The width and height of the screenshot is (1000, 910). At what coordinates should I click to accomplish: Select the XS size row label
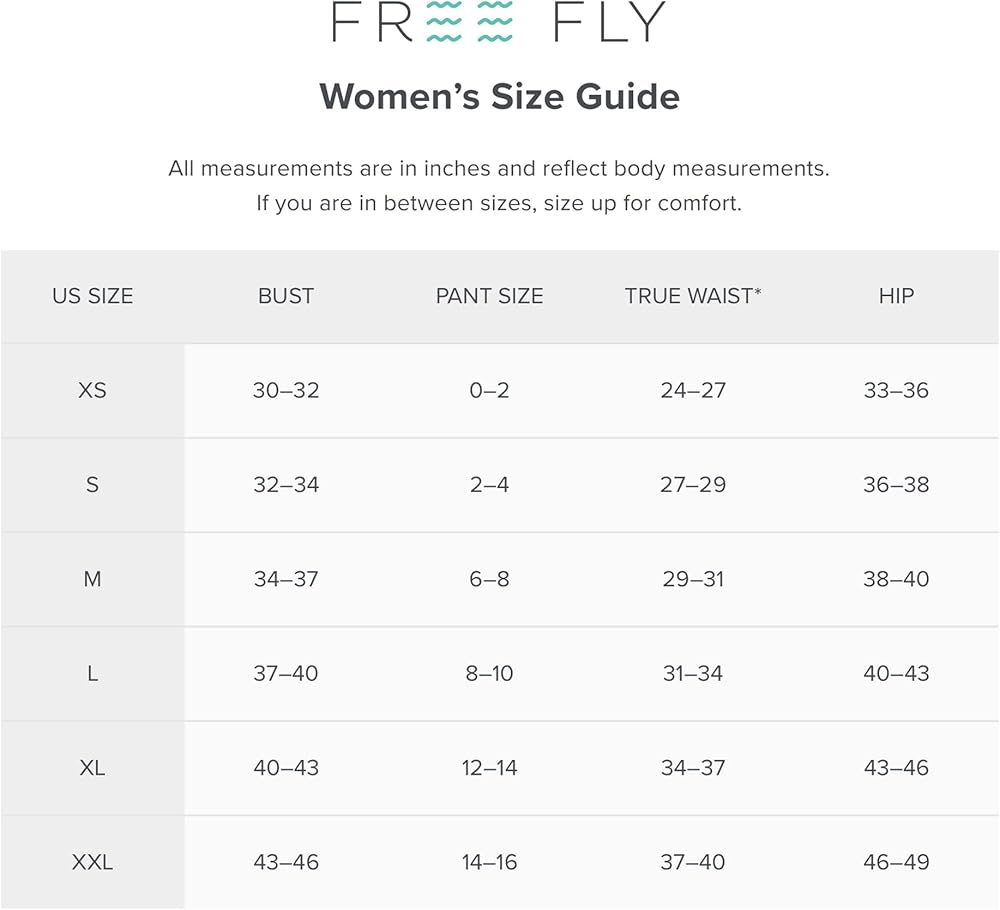pyautogui.click(x=92, y=390)
